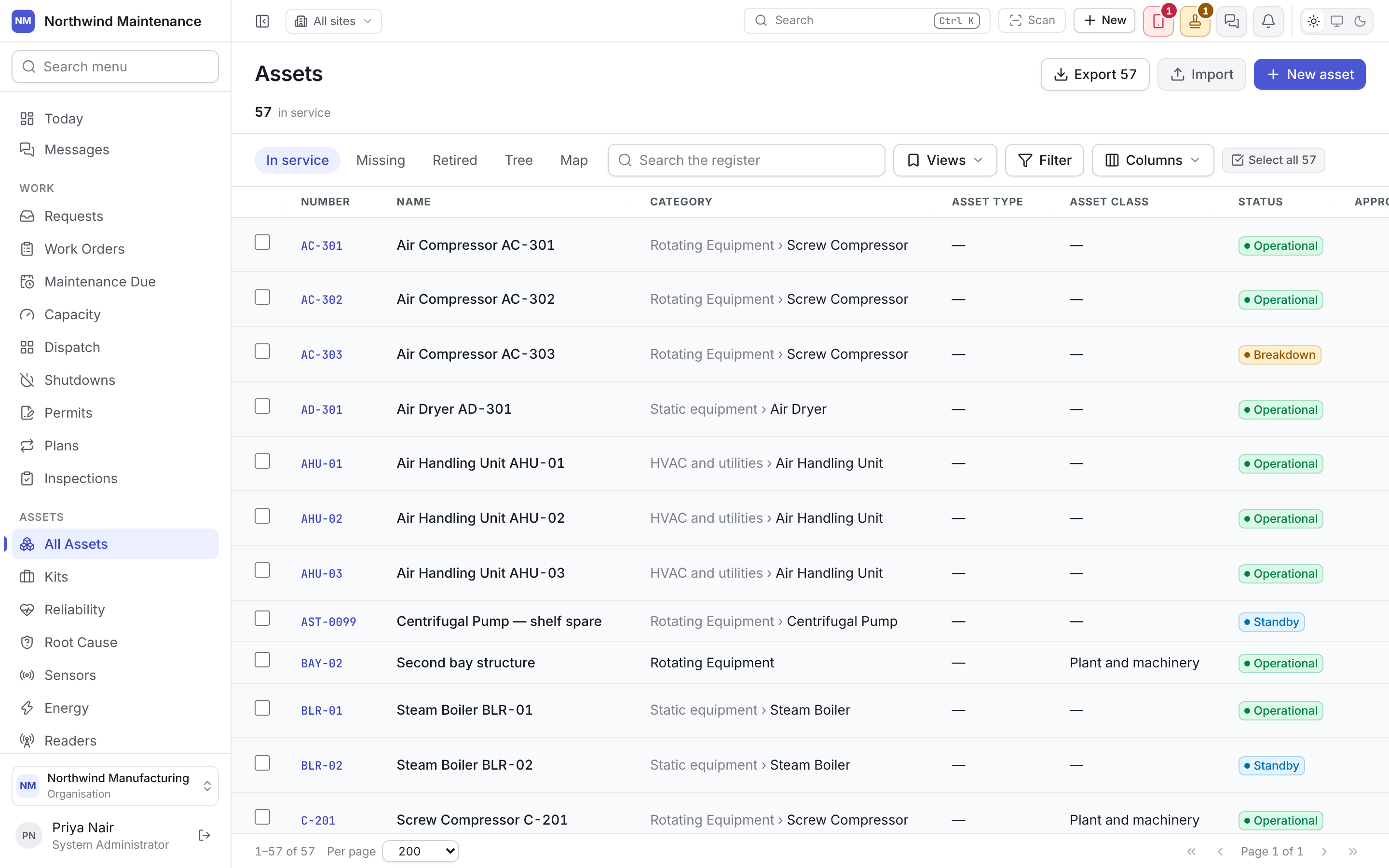Switch to system theme monitor icon
The image size is (1389, 868).
tap(1337, 21)
